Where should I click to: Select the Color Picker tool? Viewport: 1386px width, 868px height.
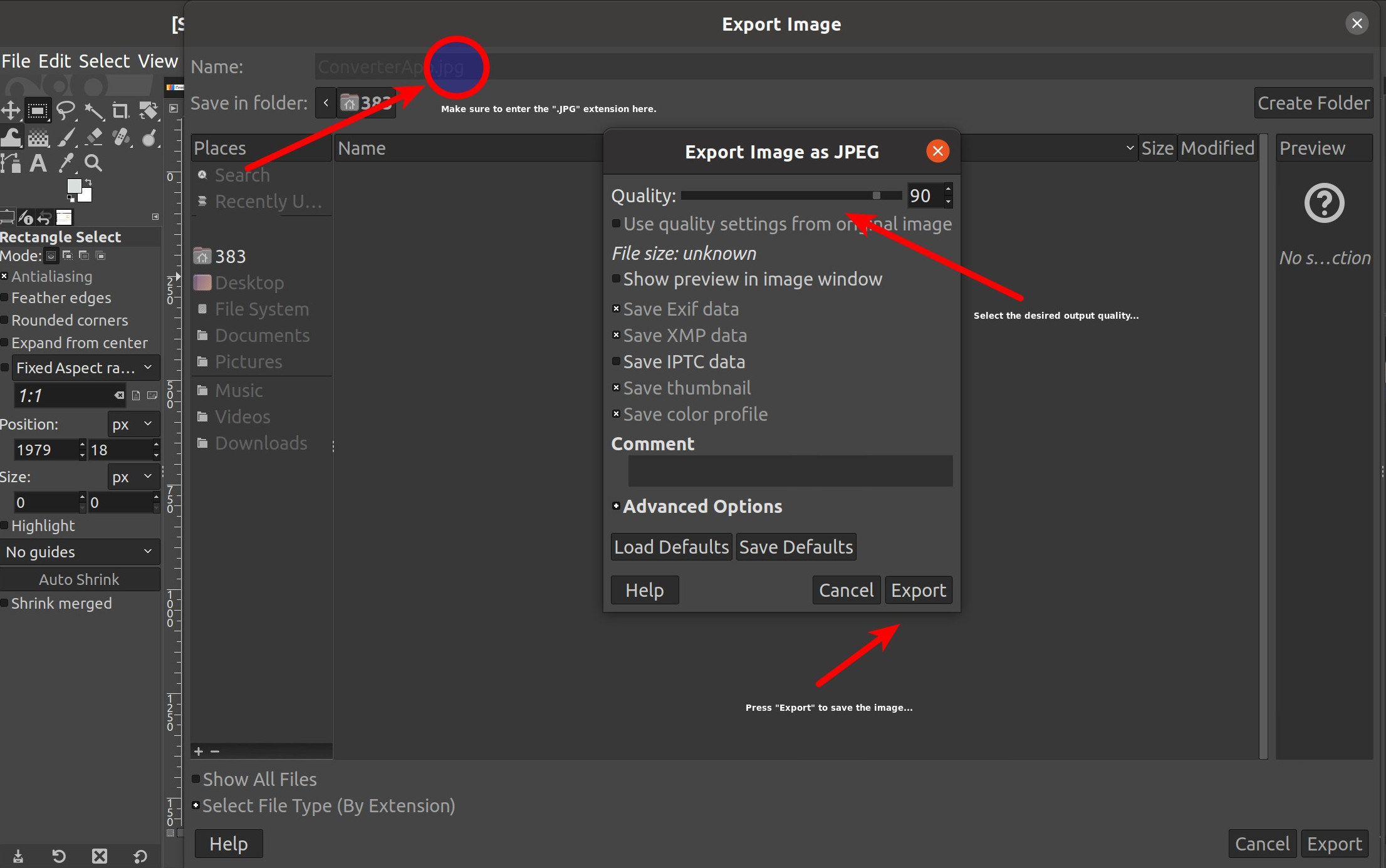64,161
